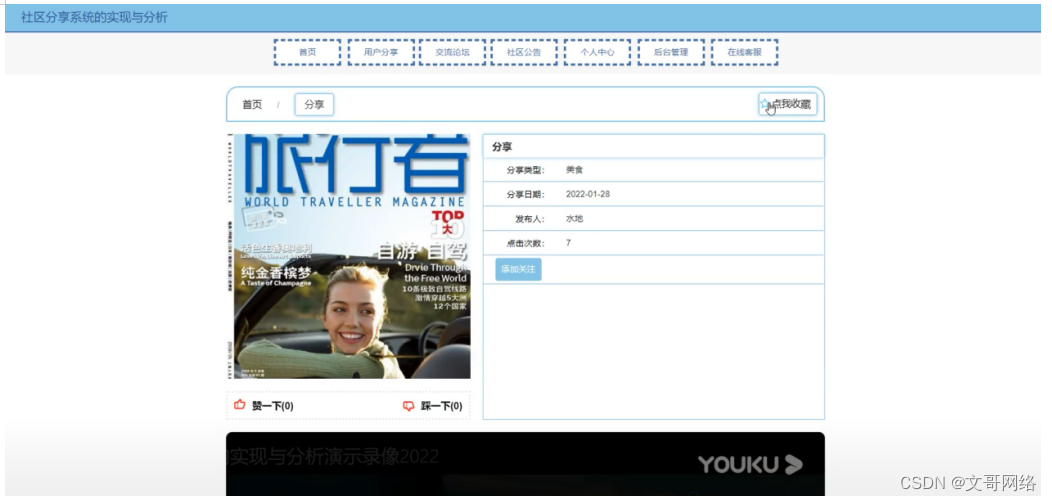Click the 分享类型 value 美食
The image size is (1052, 501).
tap(574, 170)
